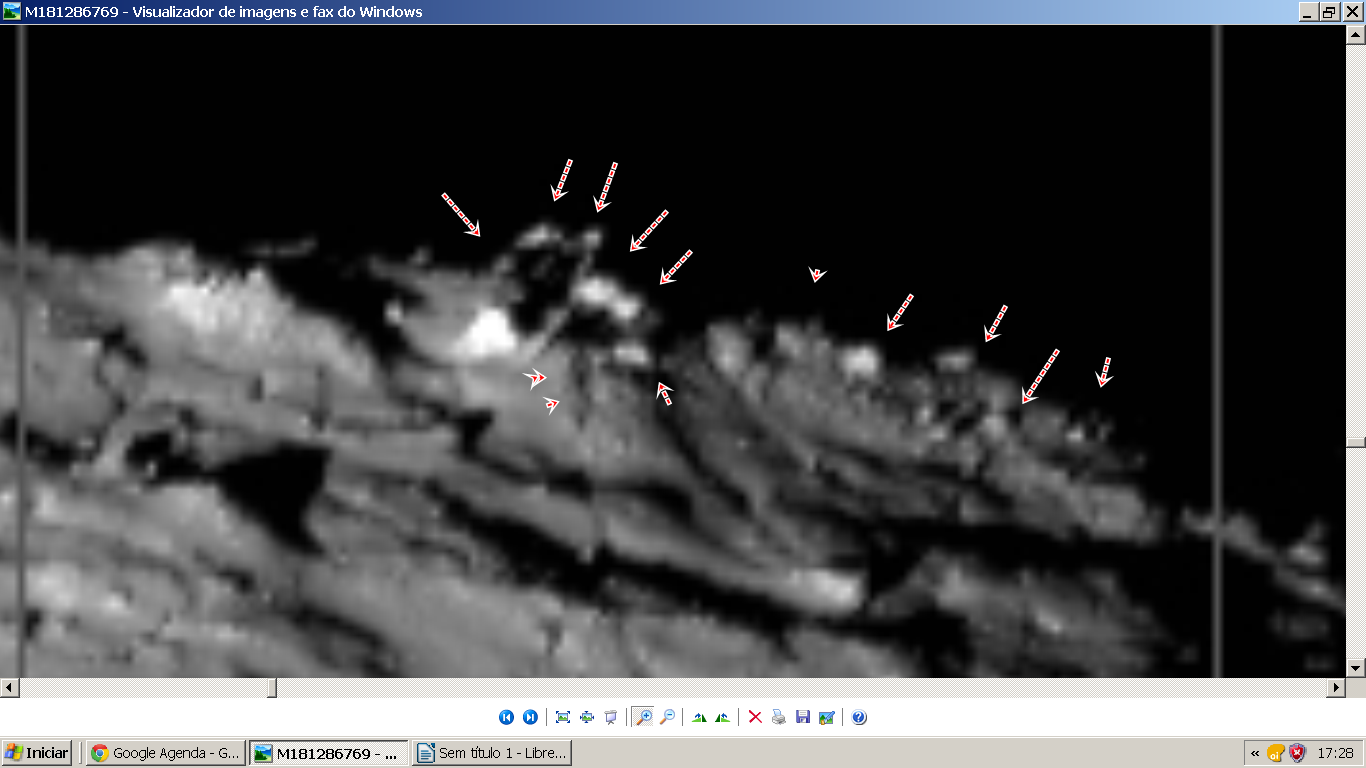The width and height of the screenshot is (1366, 768).
Task: Open the viewer Help
Action: tap(859, 717)
